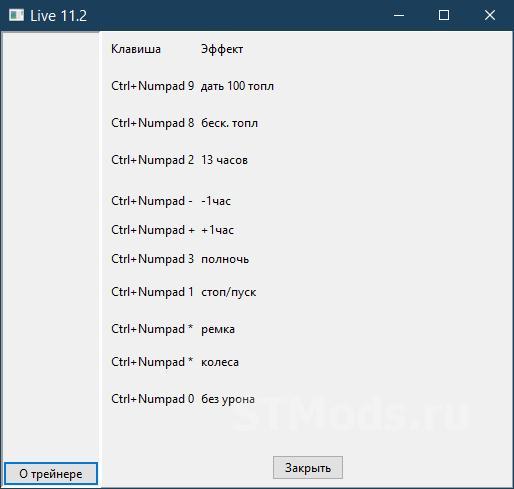Click the Live 11.2 title text
The image size is (514, 489).
click(58, 16)
